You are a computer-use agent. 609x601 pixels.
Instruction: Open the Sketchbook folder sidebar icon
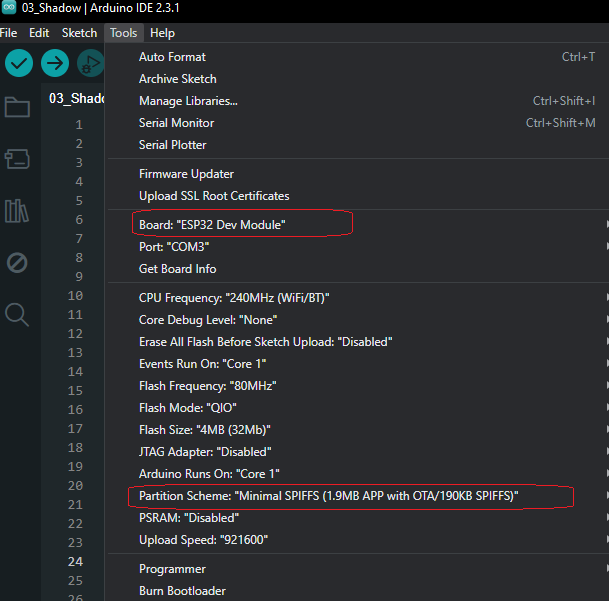pos(17,106)
